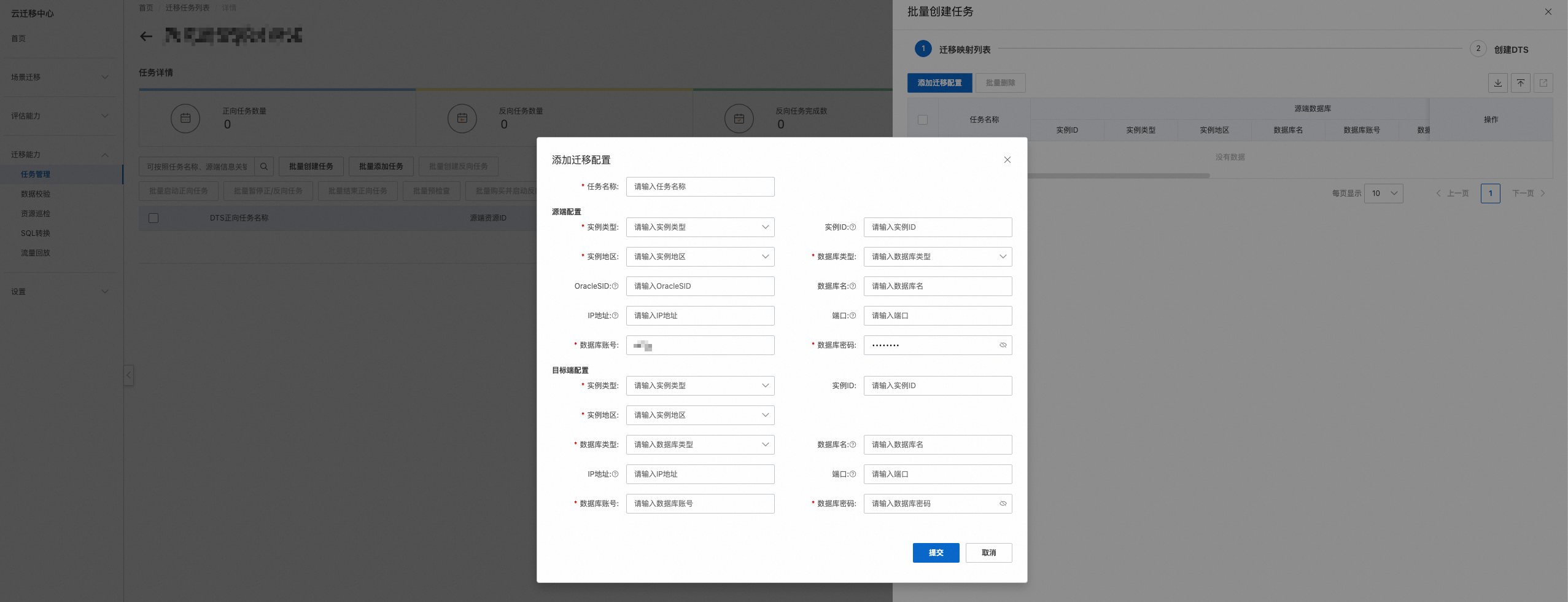Open target 数据库类型 dropdown
The image size is (1568, 602).
point(700,445)
